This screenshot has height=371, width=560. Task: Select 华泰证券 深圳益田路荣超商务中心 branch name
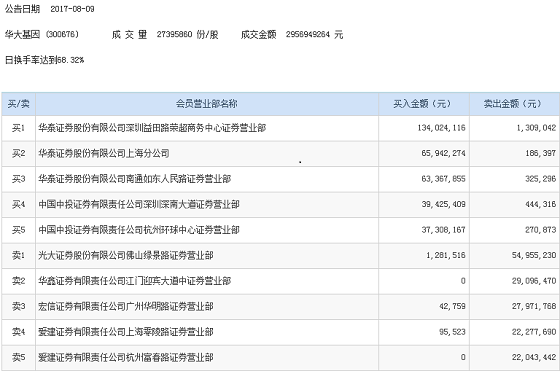pyautogui.click(x=152, y=128)
